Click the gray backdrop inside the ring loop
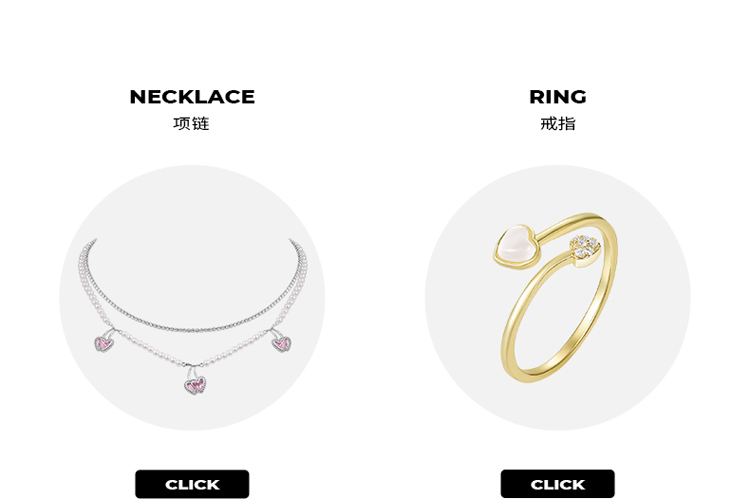 pyautogui.click(x=550, y=311)
